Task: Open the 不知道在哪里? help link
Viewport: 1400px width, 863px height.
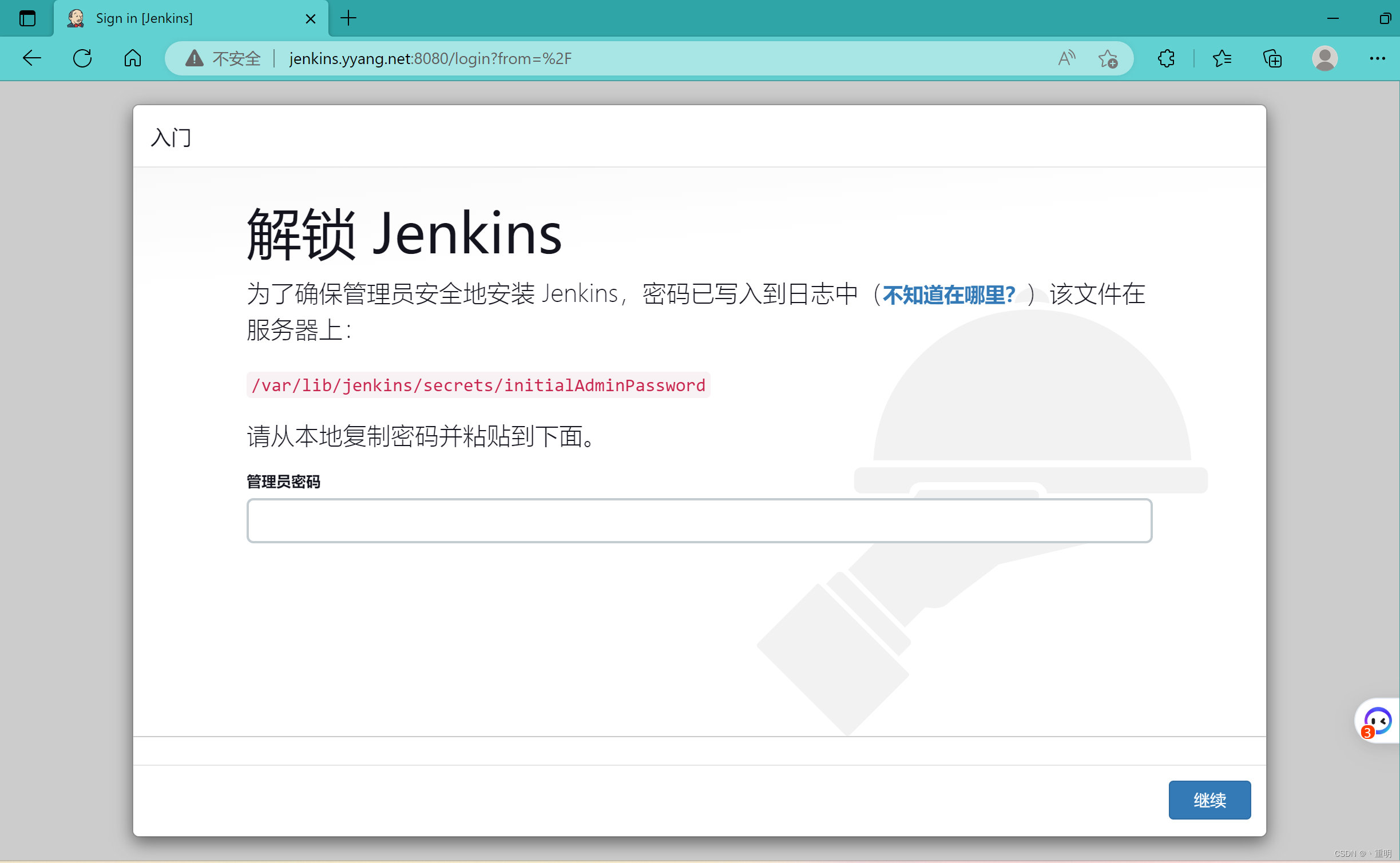Action: tap(949, 295)
